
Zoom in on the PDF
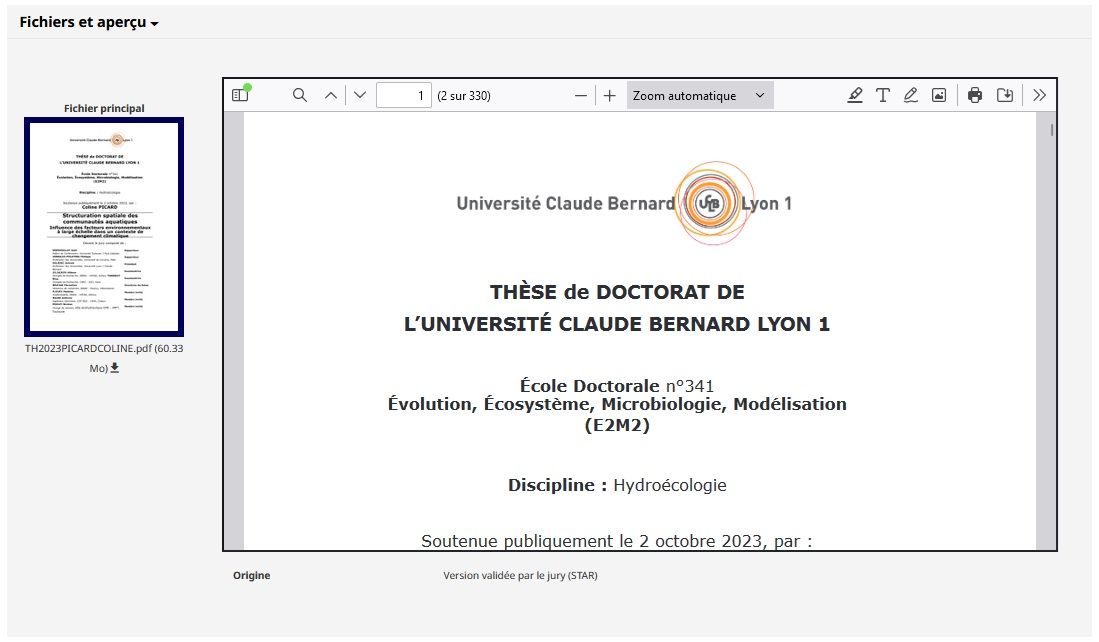[x=610, y=95]
